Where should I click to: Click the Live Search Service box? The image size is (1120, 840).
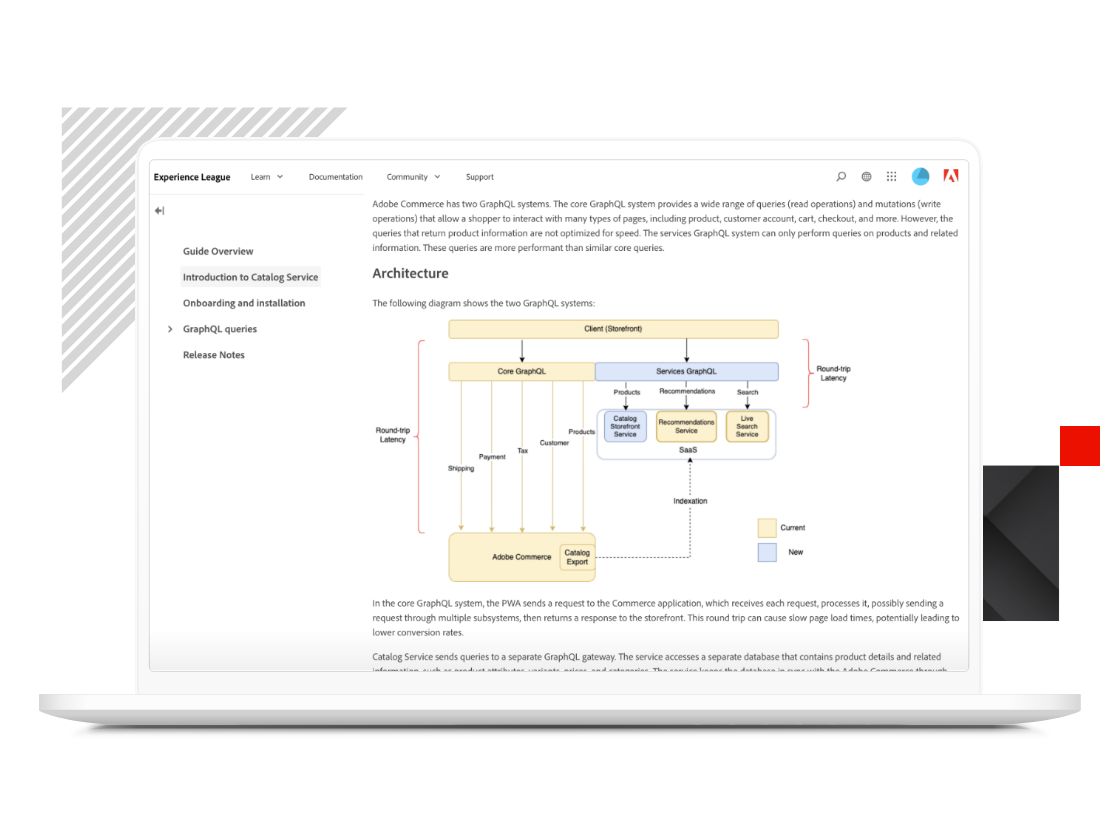pyautogui.click(x=747, y=426)
